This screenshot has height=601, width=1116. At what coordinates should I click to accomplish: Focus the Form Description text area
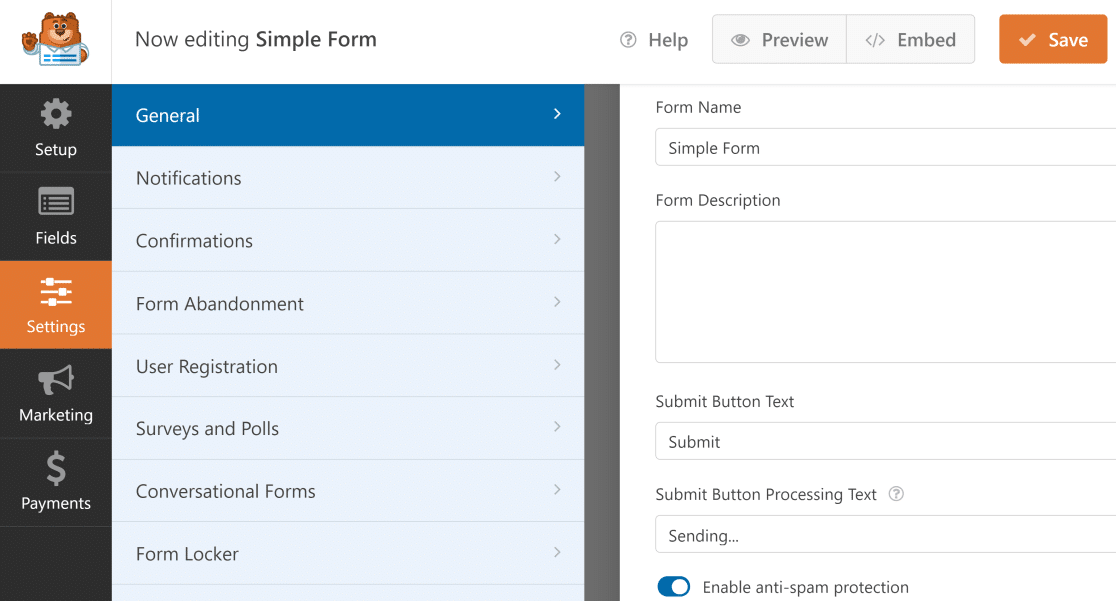885,292
